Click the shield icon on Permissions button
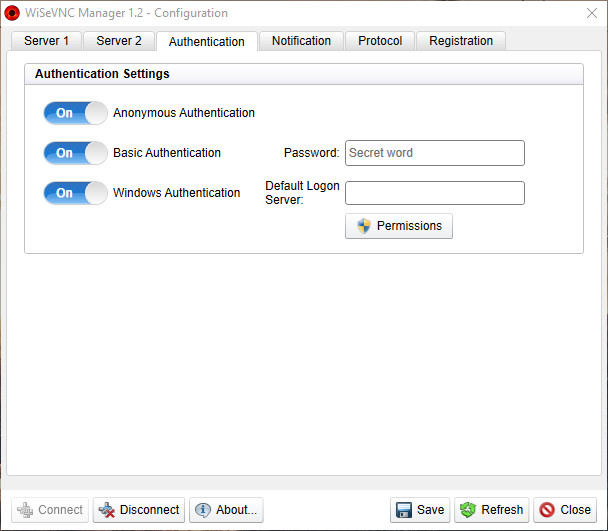 point(364,226)
